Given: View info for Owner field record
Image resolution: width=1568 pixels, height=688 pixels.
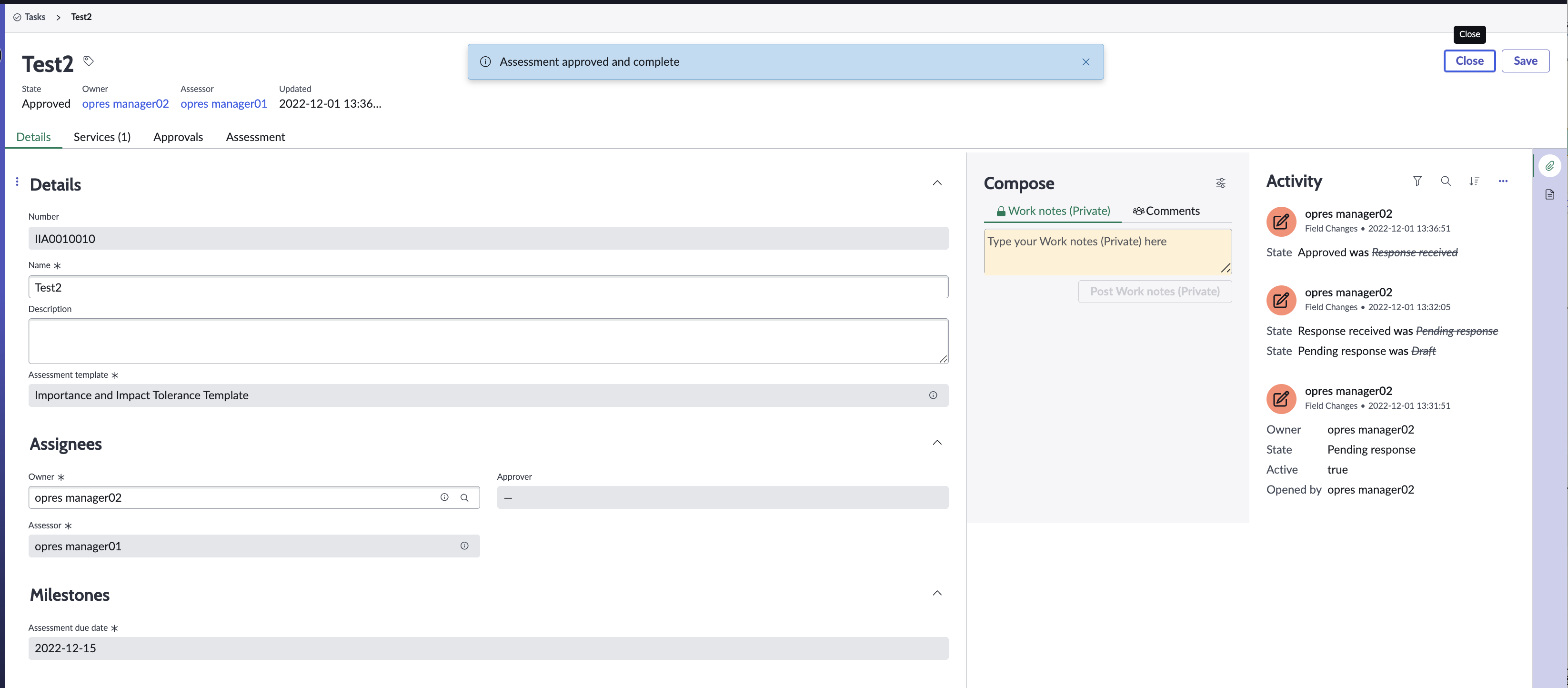Looking at the screenshot, I should 444,497.
